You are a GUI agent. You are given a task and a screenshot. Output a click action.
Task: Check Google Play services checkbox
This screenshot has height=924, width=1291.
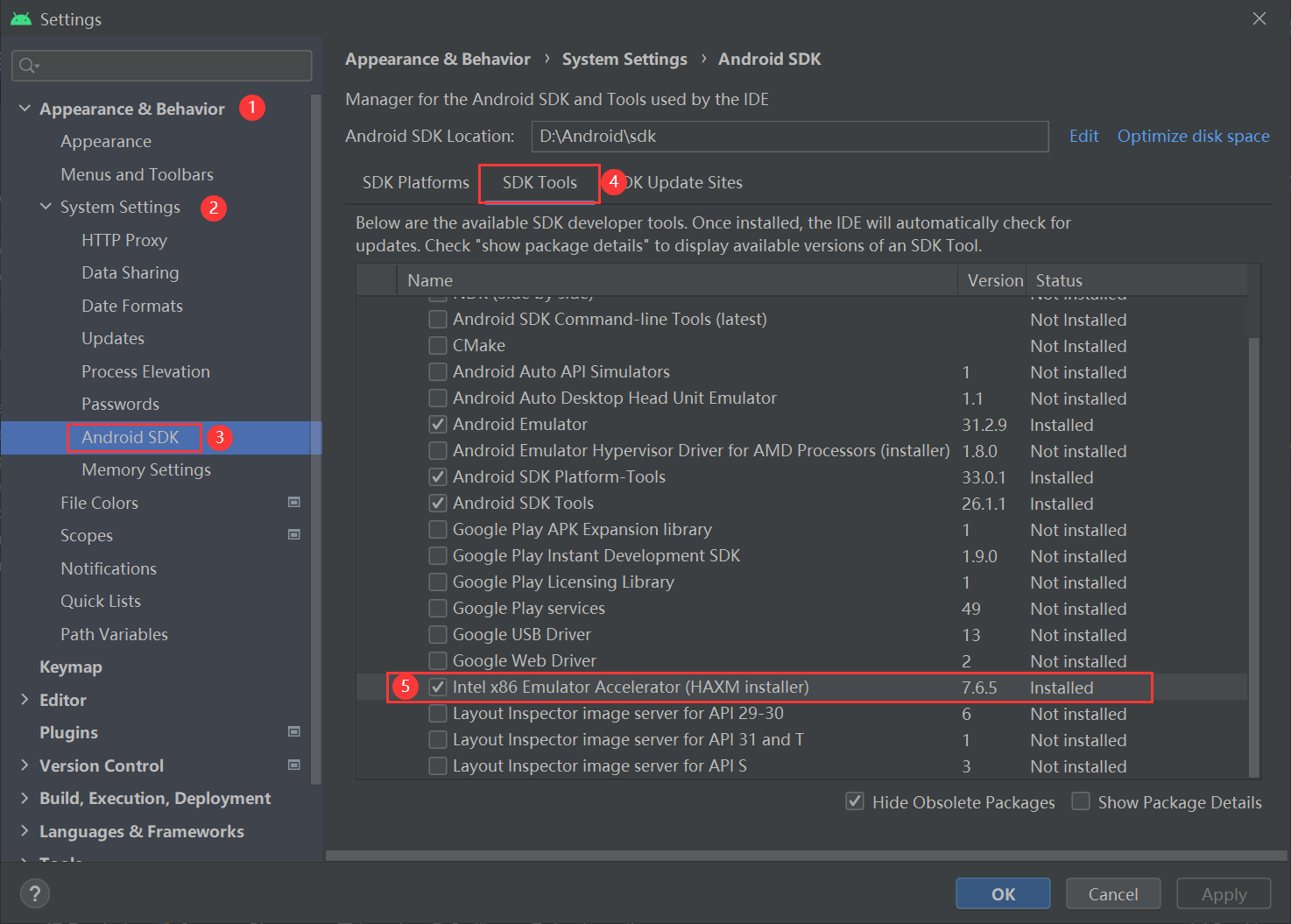[438, 608]
